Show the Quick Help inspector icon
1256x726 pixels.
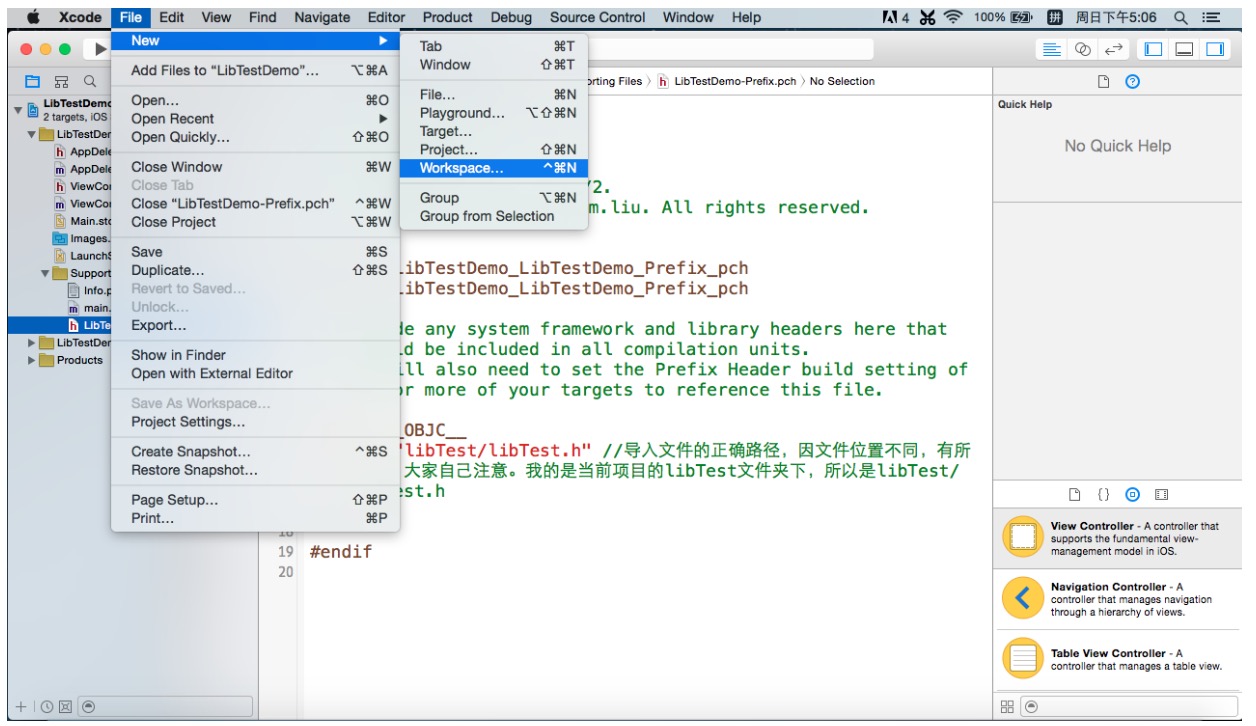1132,82
